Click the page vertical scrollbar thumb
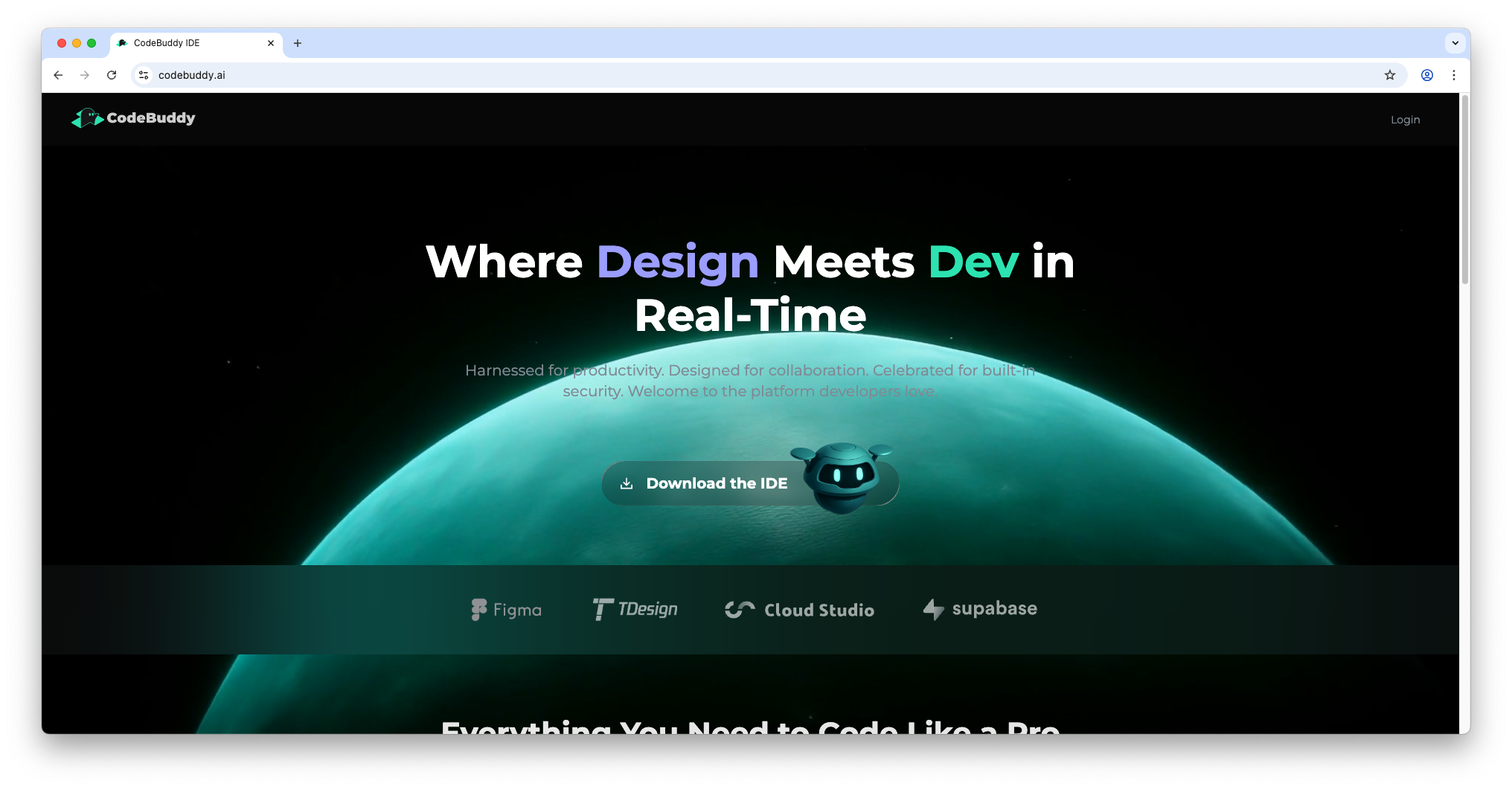The width and height of the screenshot is (1512, 789). (1464, 190)
